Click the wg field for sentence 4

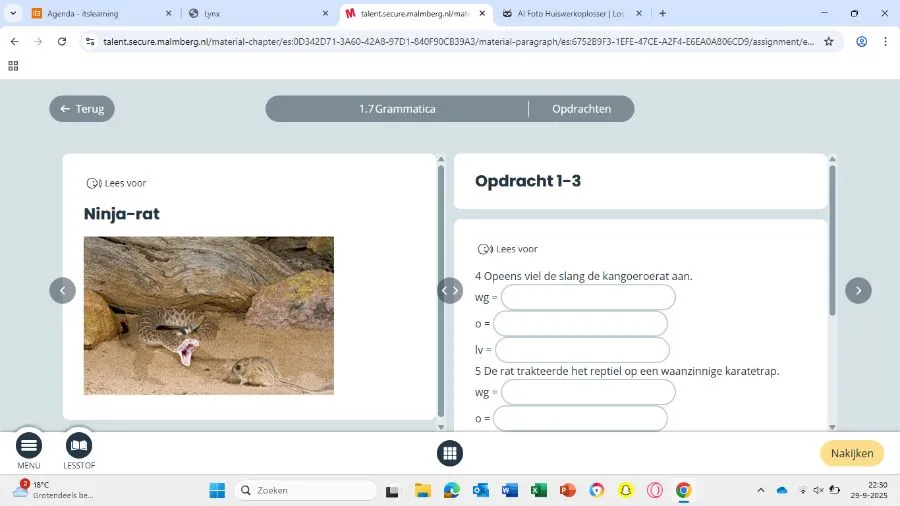click(588, 298)
